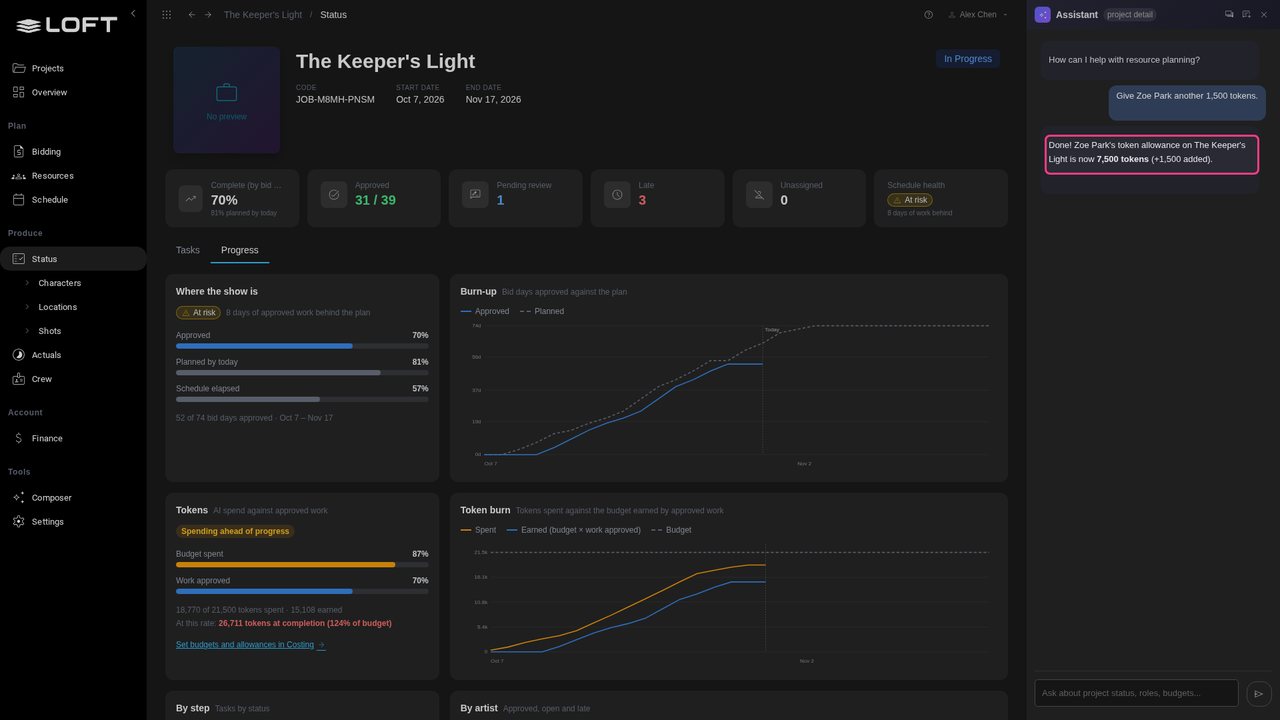Open the Projects folder icon in sidebar
This screenshot has height=720, width=1280.
pos(19,68)
